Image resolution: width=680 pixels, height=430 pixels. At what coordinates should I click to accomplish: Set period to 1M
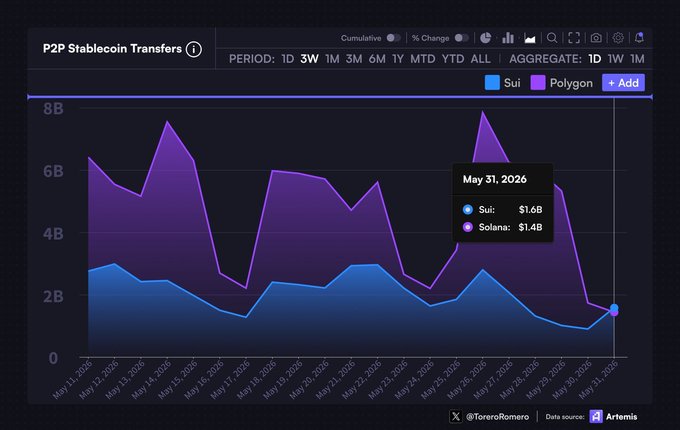click(x=332, y=59)
